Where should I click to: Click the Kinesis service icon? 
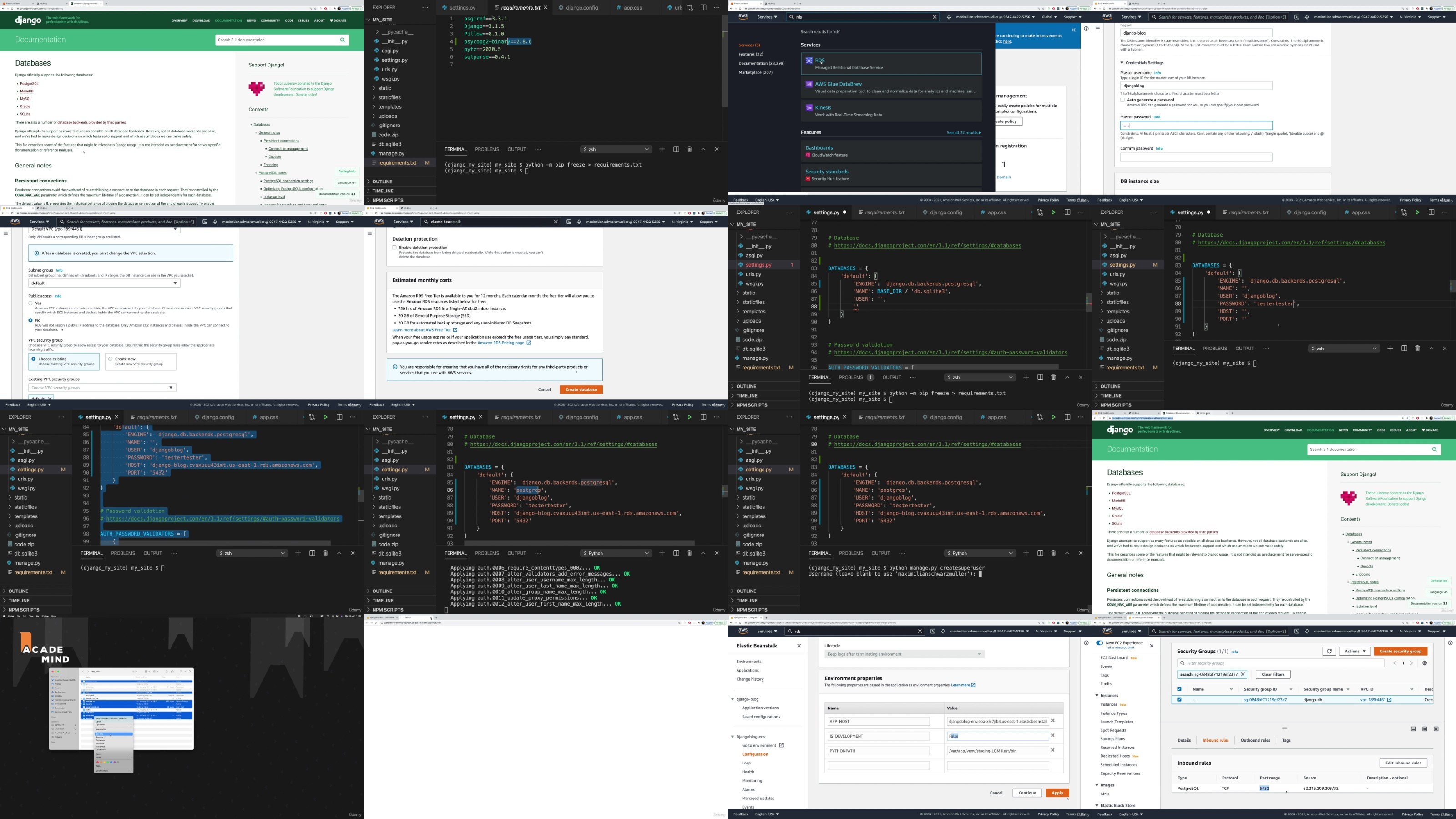809,108
